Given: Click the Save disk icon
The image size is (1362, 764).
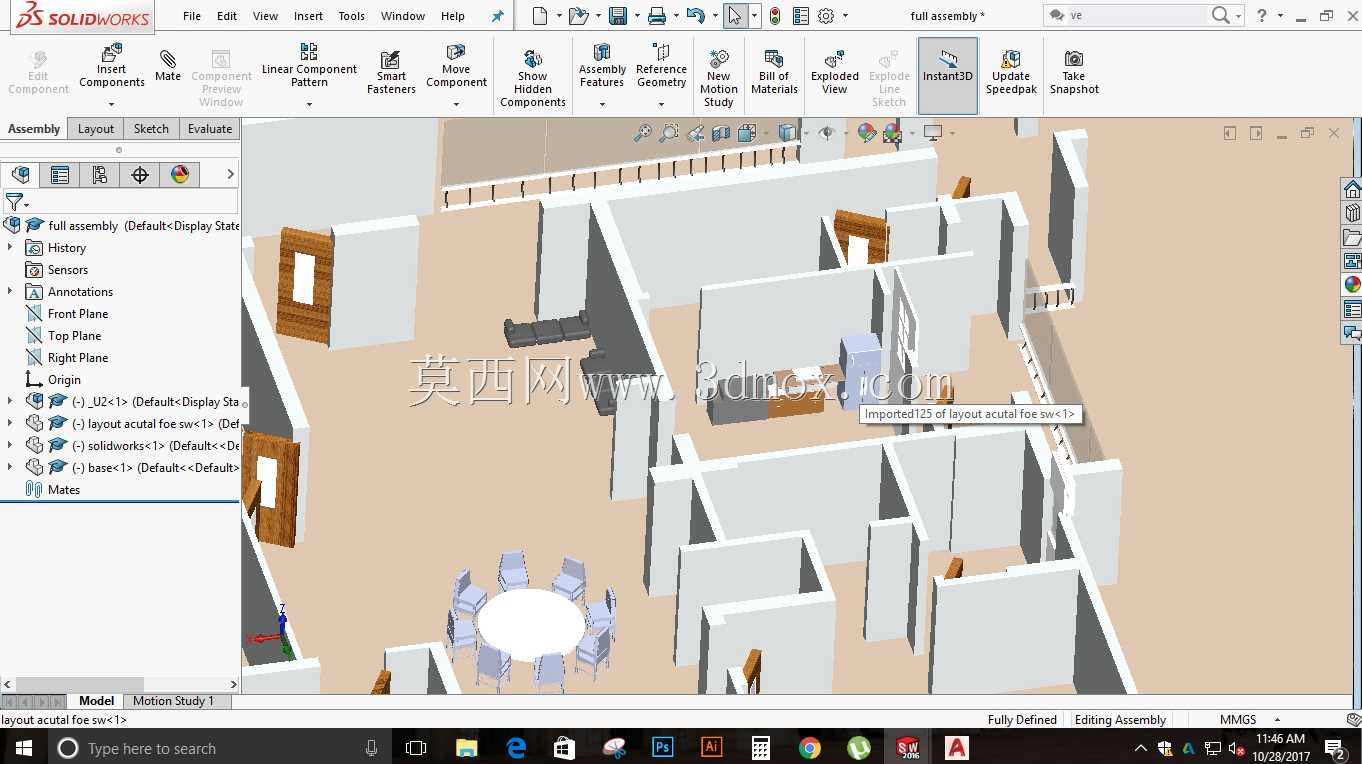Looking at the screenshot, I should tap(617, 16).
